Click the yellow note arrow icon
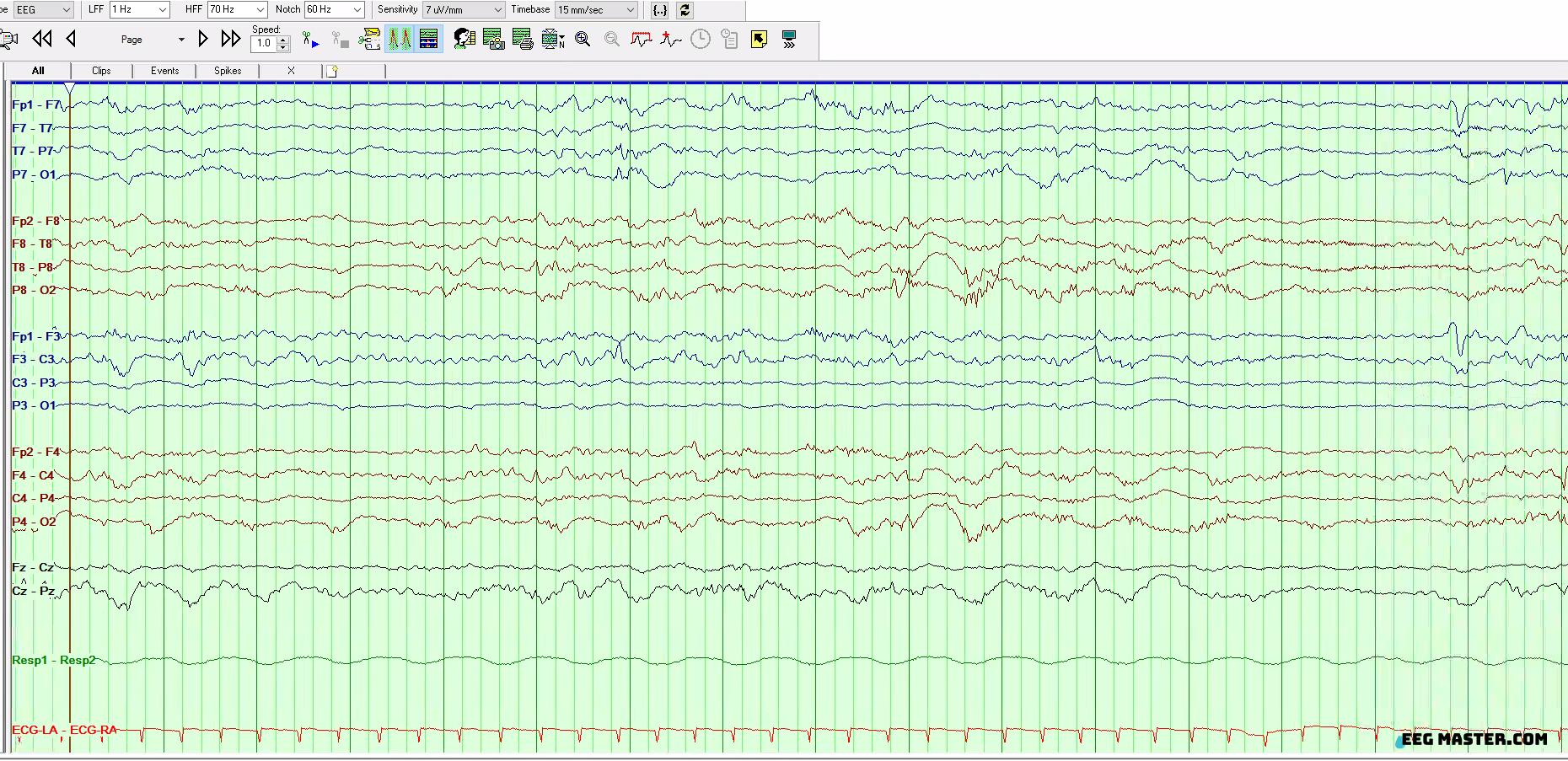Image resolution: width=1568 pixels, height=761 pixels. pyautogui.click(x=759, y=40)
